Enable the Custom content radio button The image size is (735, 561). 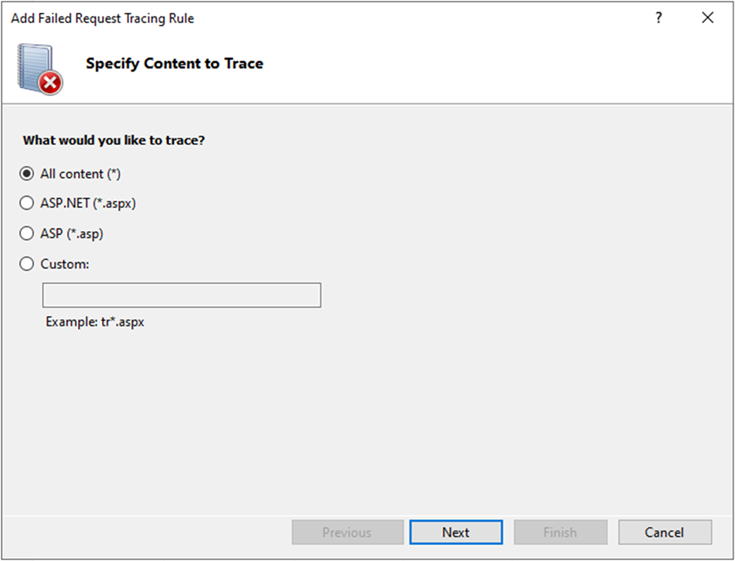27,264
